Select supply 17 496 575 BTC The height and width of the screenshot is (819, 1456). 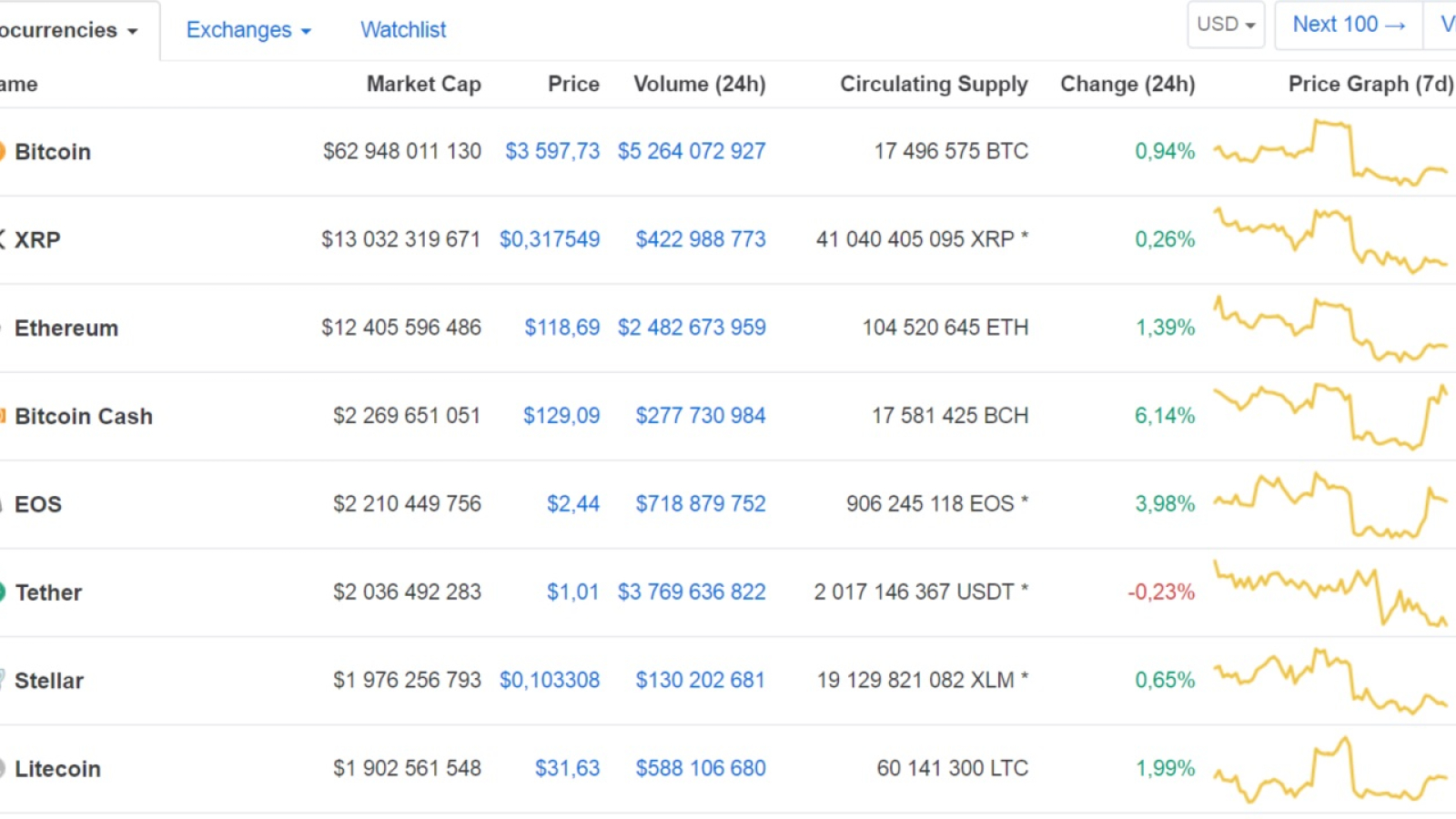[x=951, y=151]
